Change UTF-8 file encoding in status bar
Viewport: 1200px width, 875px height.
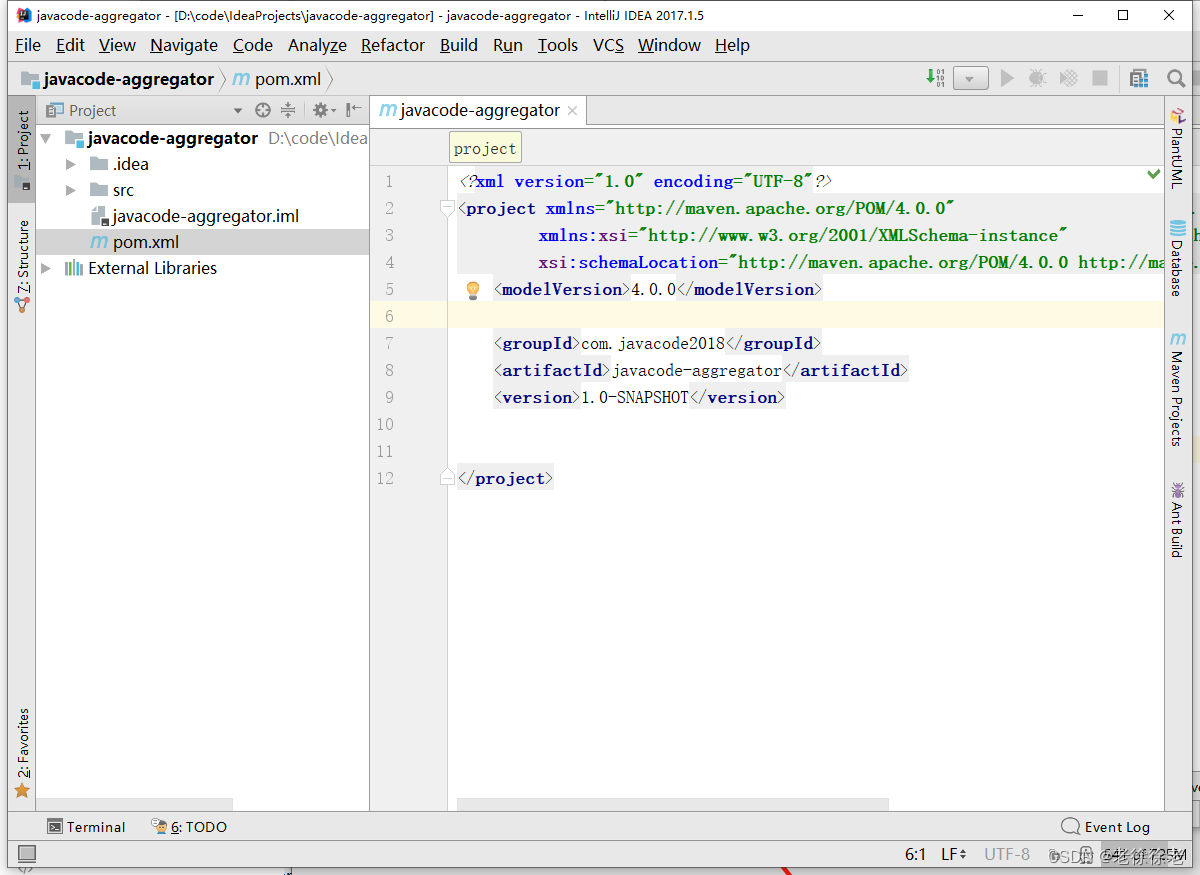pyautogui.click(x=1007, y=854)
